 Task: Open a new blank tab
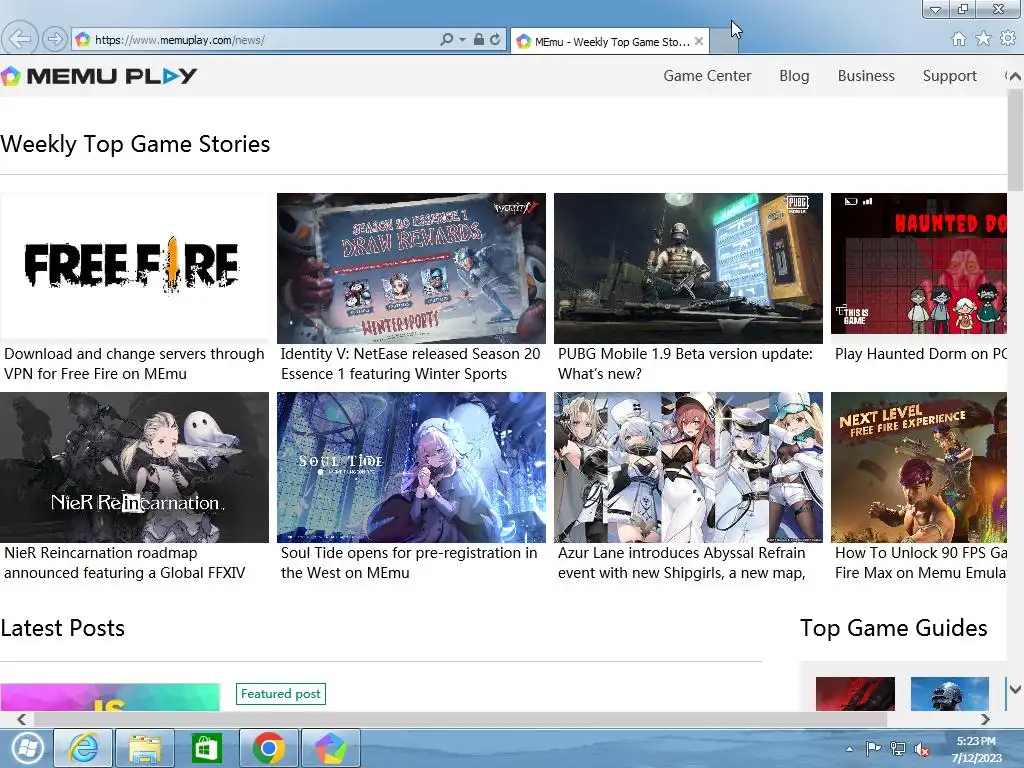(x=723, y=41)
